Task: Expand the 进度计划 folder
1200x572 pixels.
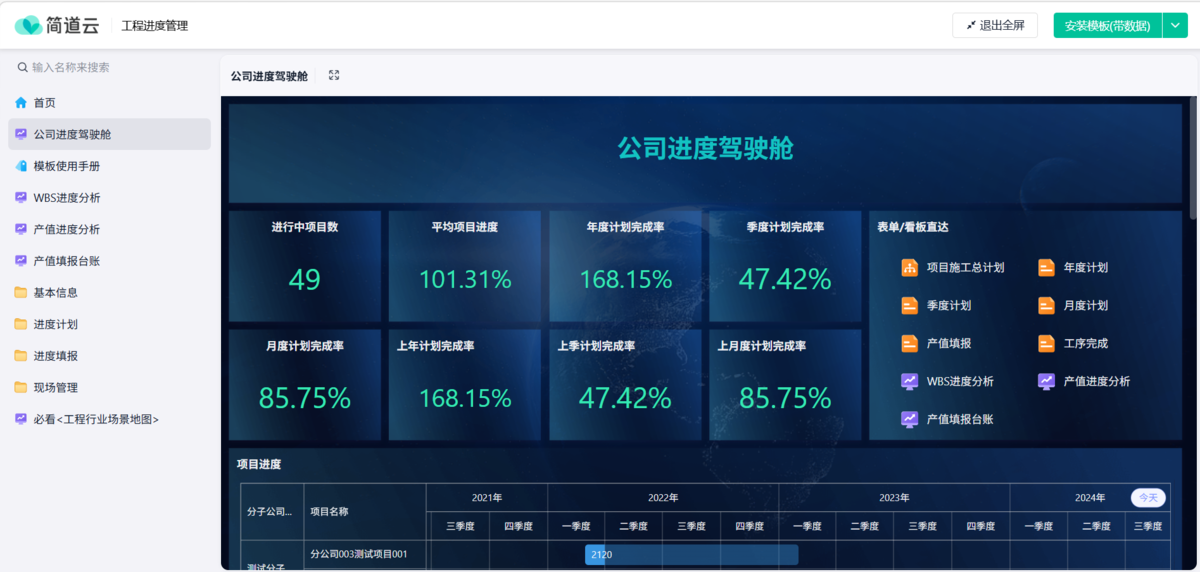Action: (110, 324)
